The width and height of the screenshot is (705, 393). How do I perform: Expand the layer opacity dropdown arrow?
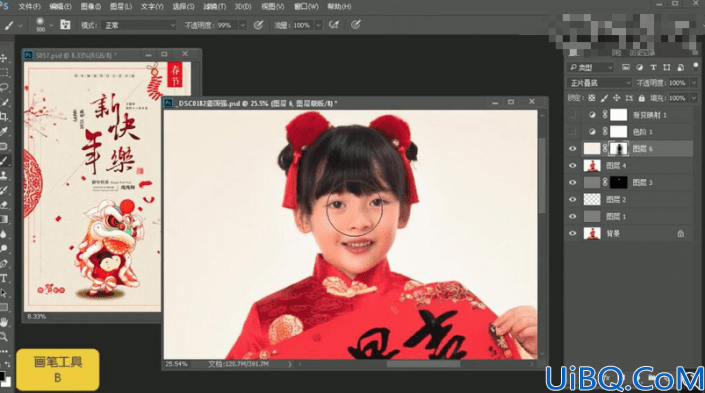(694, 83)
